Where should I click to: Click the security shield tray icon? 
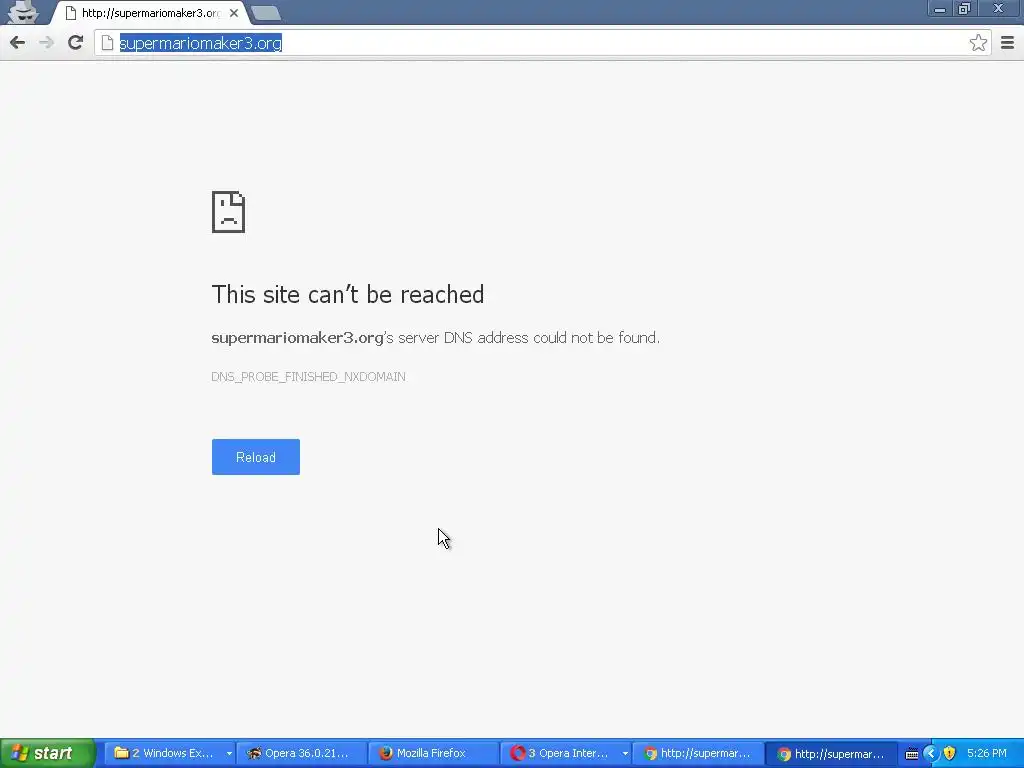[950, 754]
